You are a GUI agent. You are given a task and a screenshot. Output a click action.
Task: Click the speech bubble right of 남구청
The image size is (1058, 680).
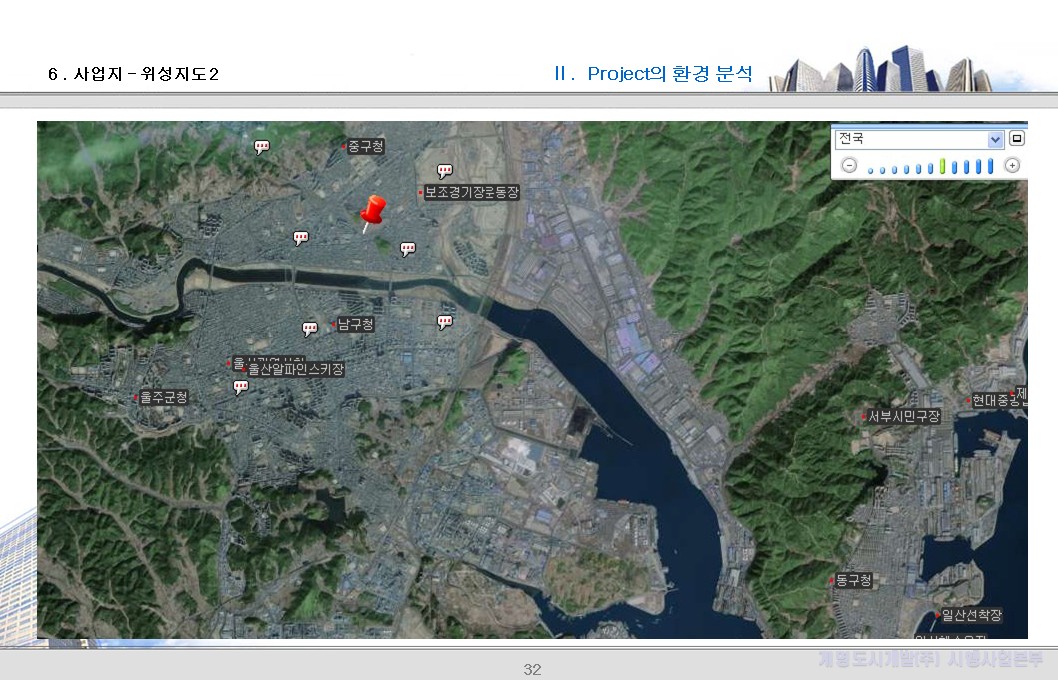445,322
